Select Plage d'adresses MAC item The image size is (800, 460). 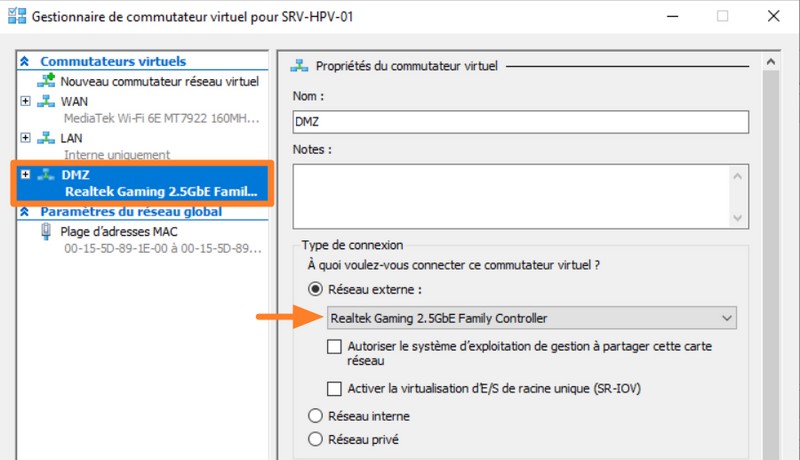pyautogui.click(x=119, y=231)
